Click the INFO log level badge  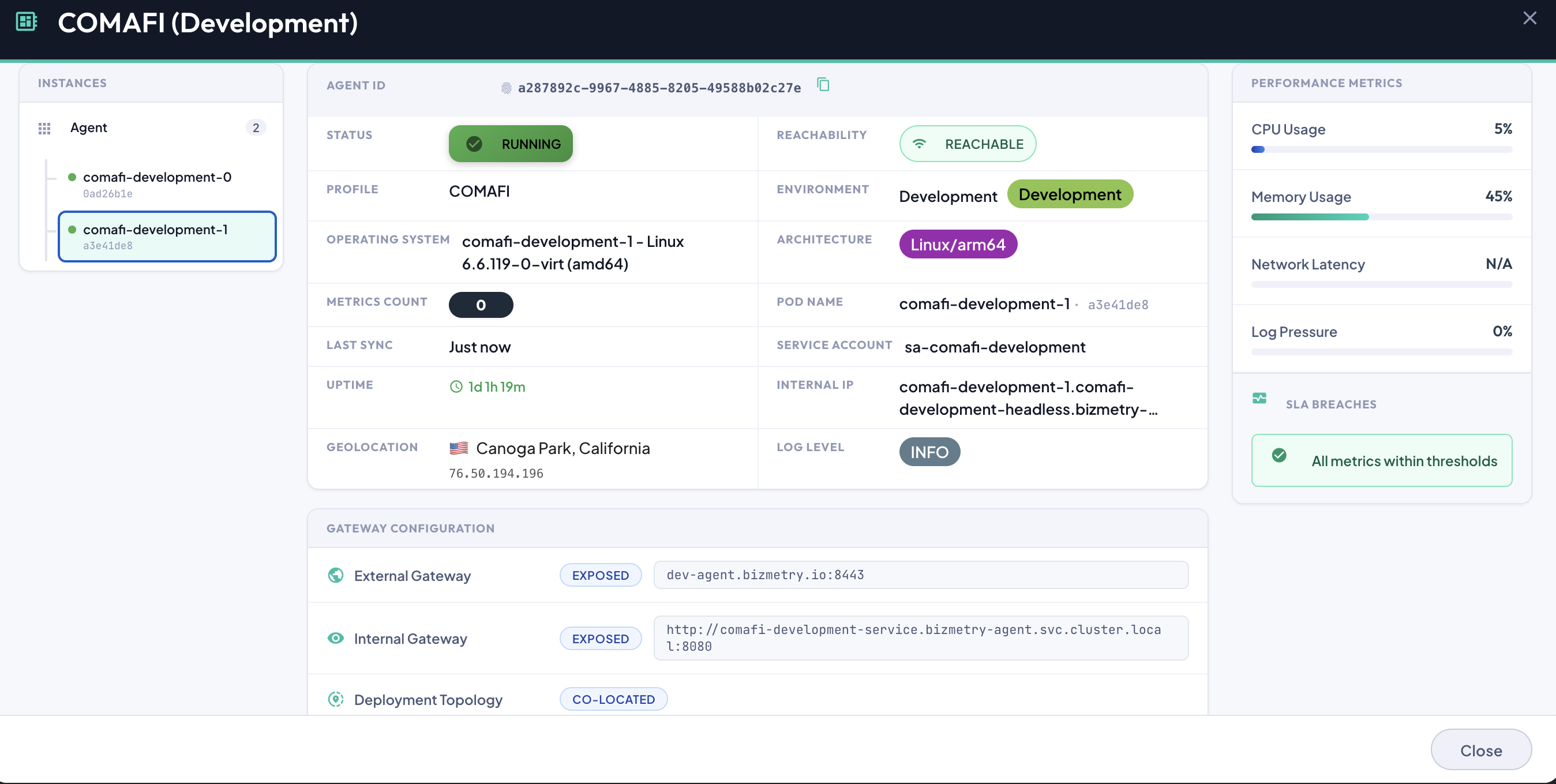click(929, 452)
